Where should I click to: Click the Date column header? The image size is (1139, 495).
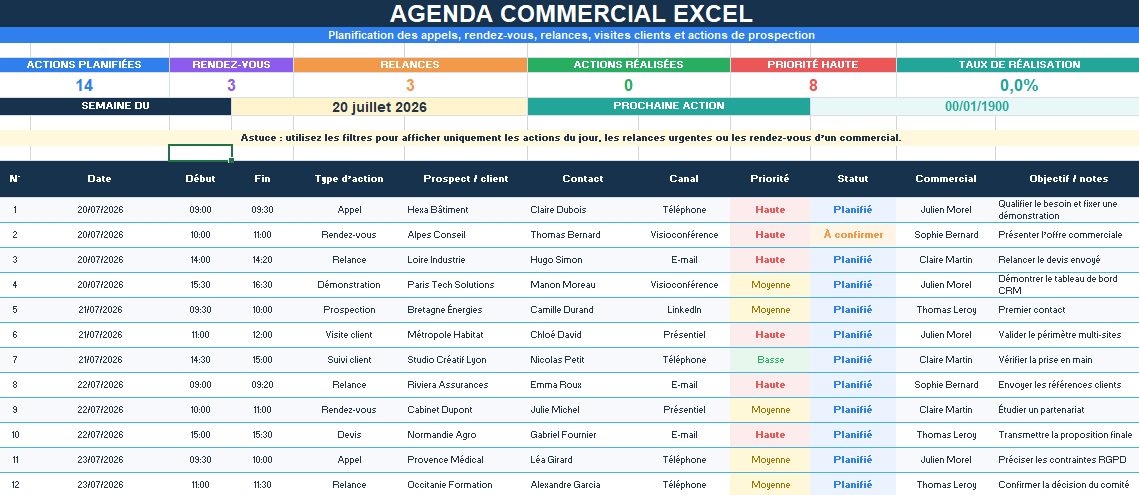tap(100, 179)
